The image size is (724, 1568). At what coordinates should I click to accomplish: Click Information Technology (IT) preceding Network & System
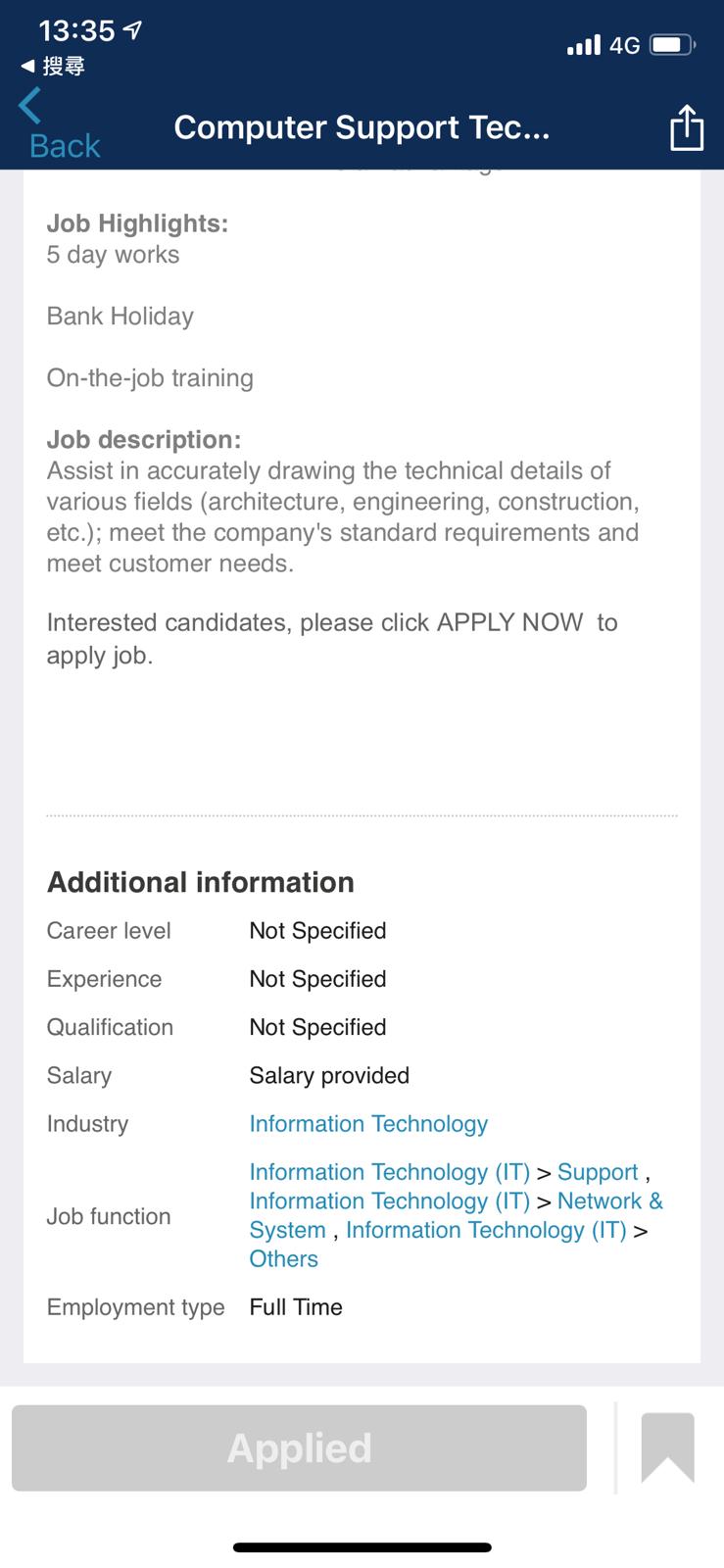pyautogui.click(x=389, y=1201)
